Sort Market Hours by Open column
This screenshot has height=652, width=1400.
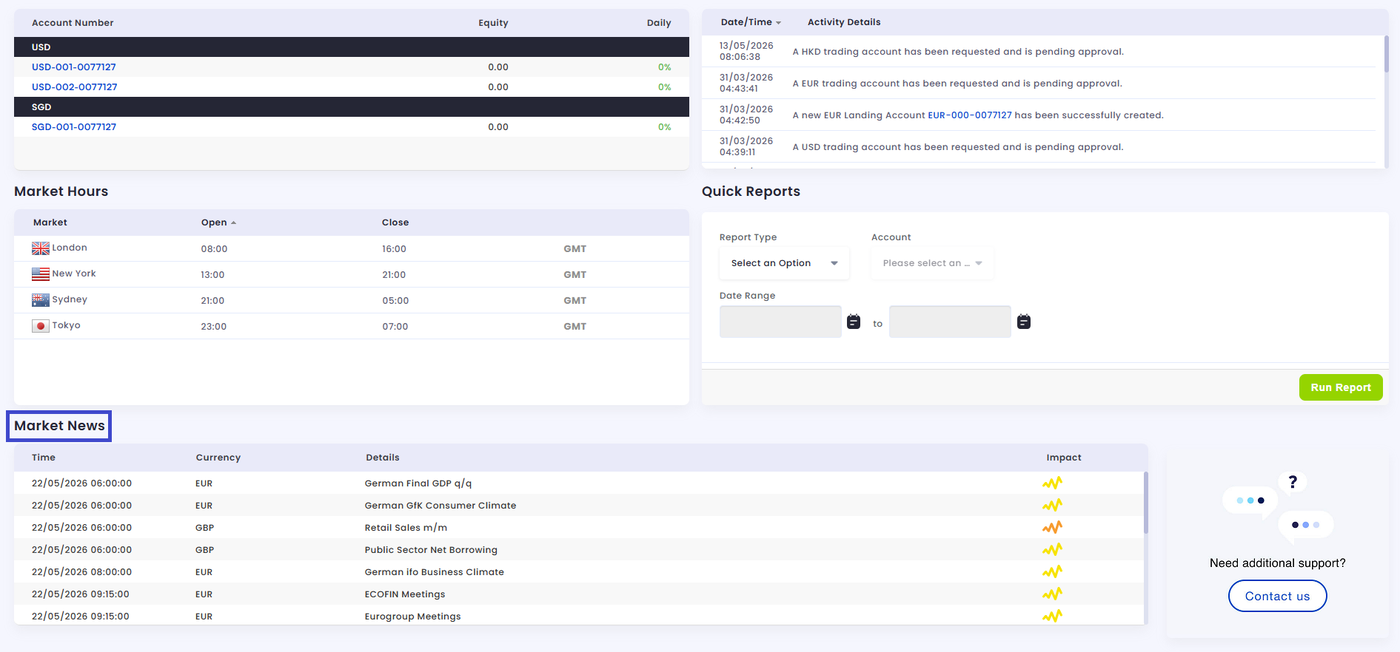218,222
